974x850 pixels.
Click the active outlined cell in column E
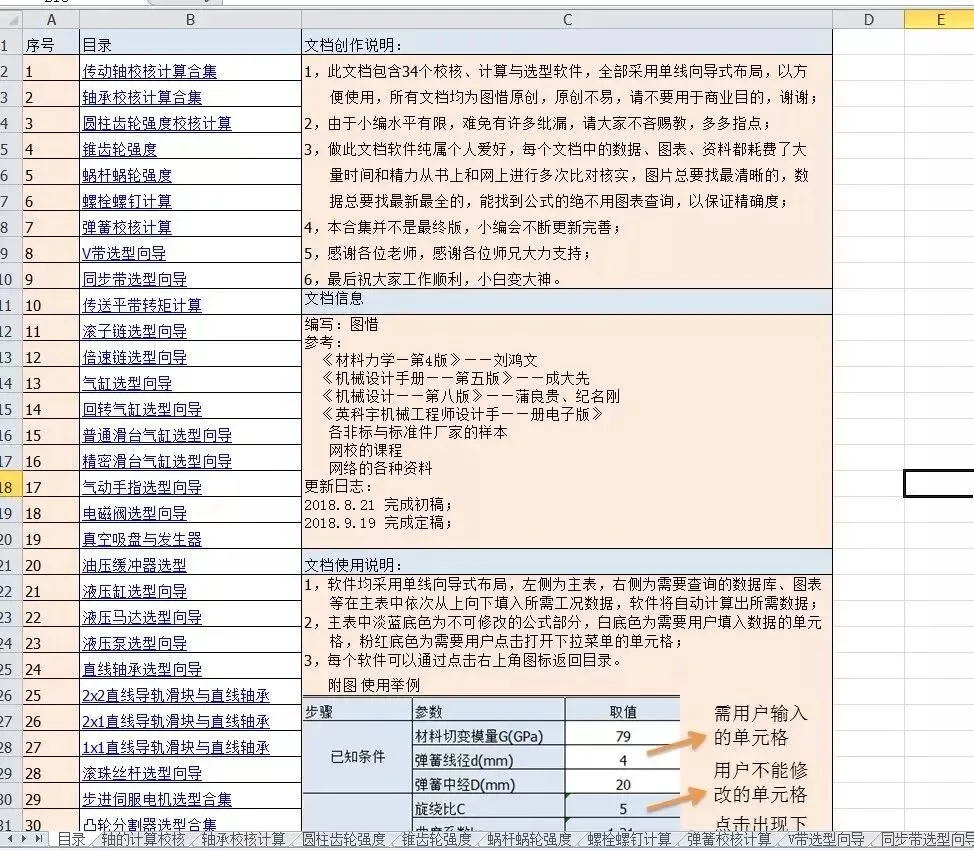point(939,483)
